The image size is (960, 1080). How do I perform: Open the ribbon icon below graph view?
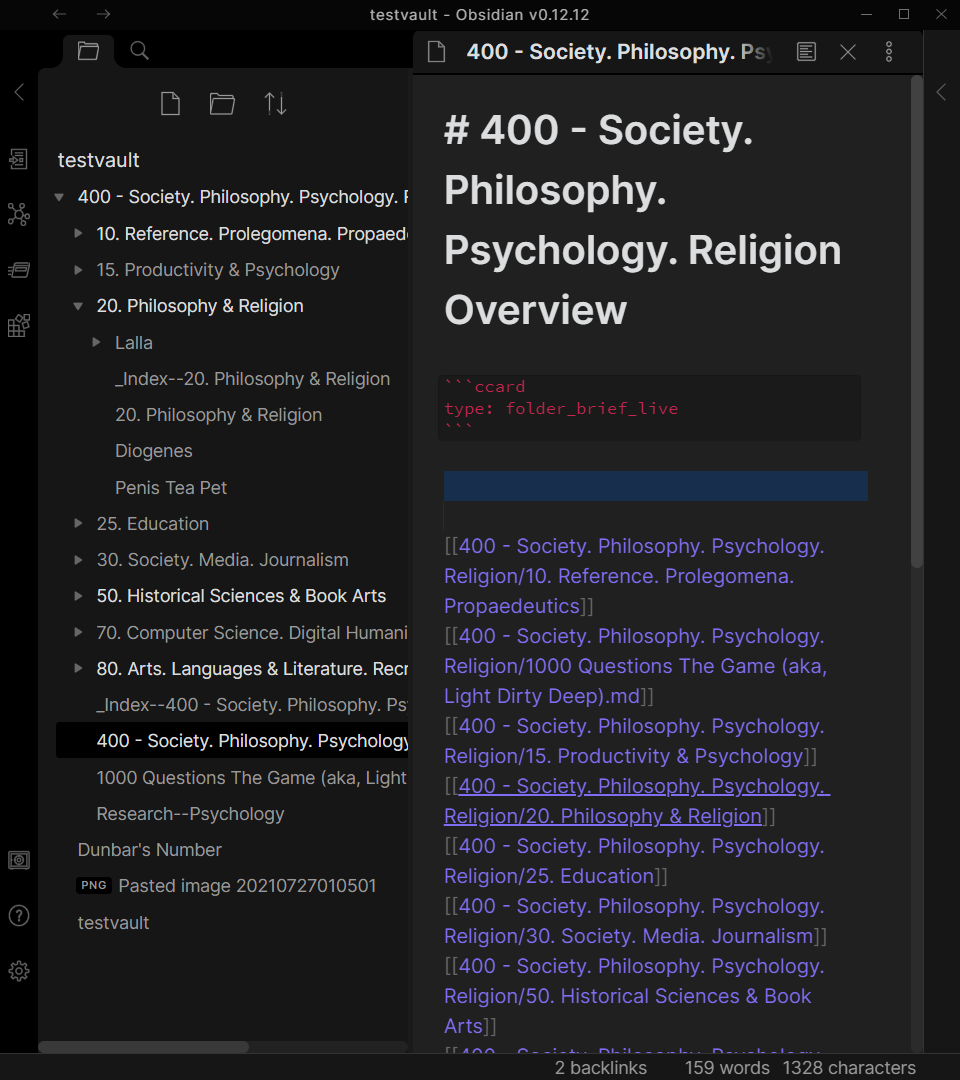pos(19,269)
